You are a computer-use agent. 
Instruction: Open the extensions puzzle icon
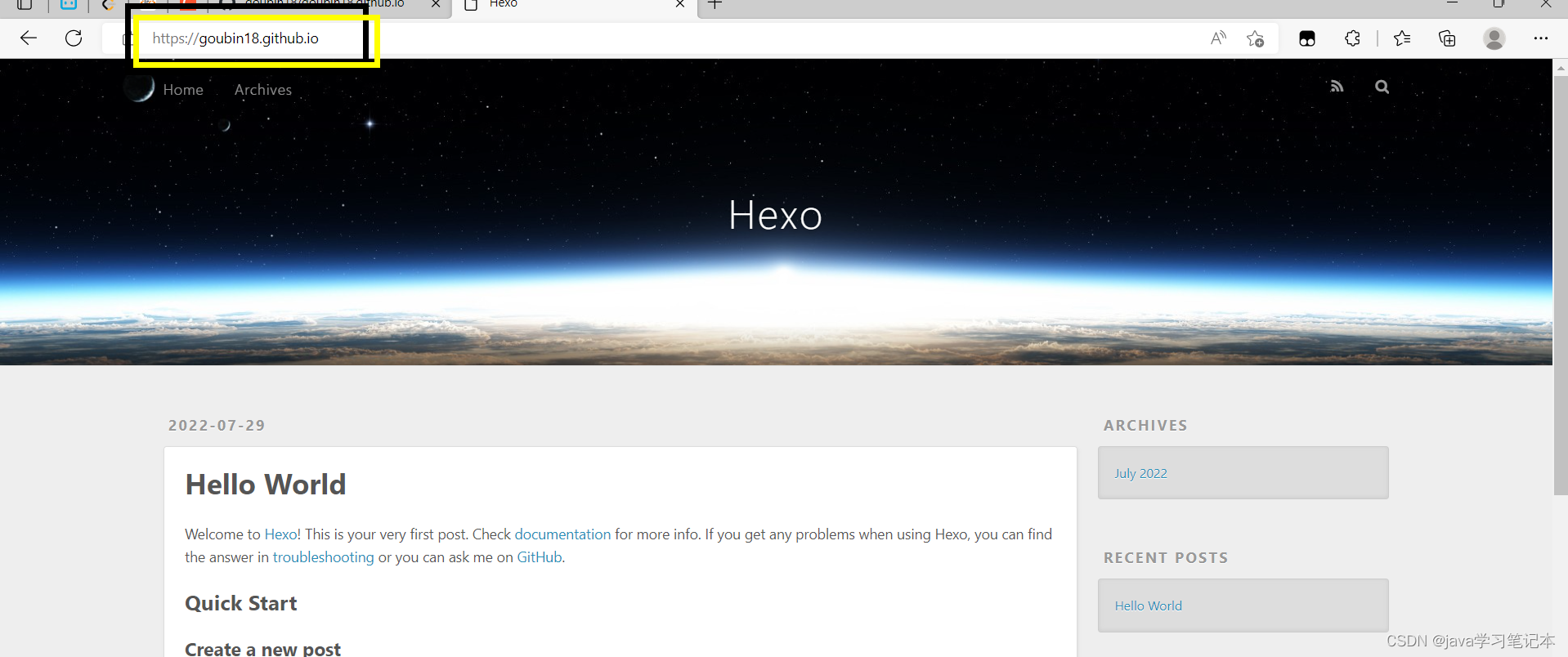[x=1353, y=38]
